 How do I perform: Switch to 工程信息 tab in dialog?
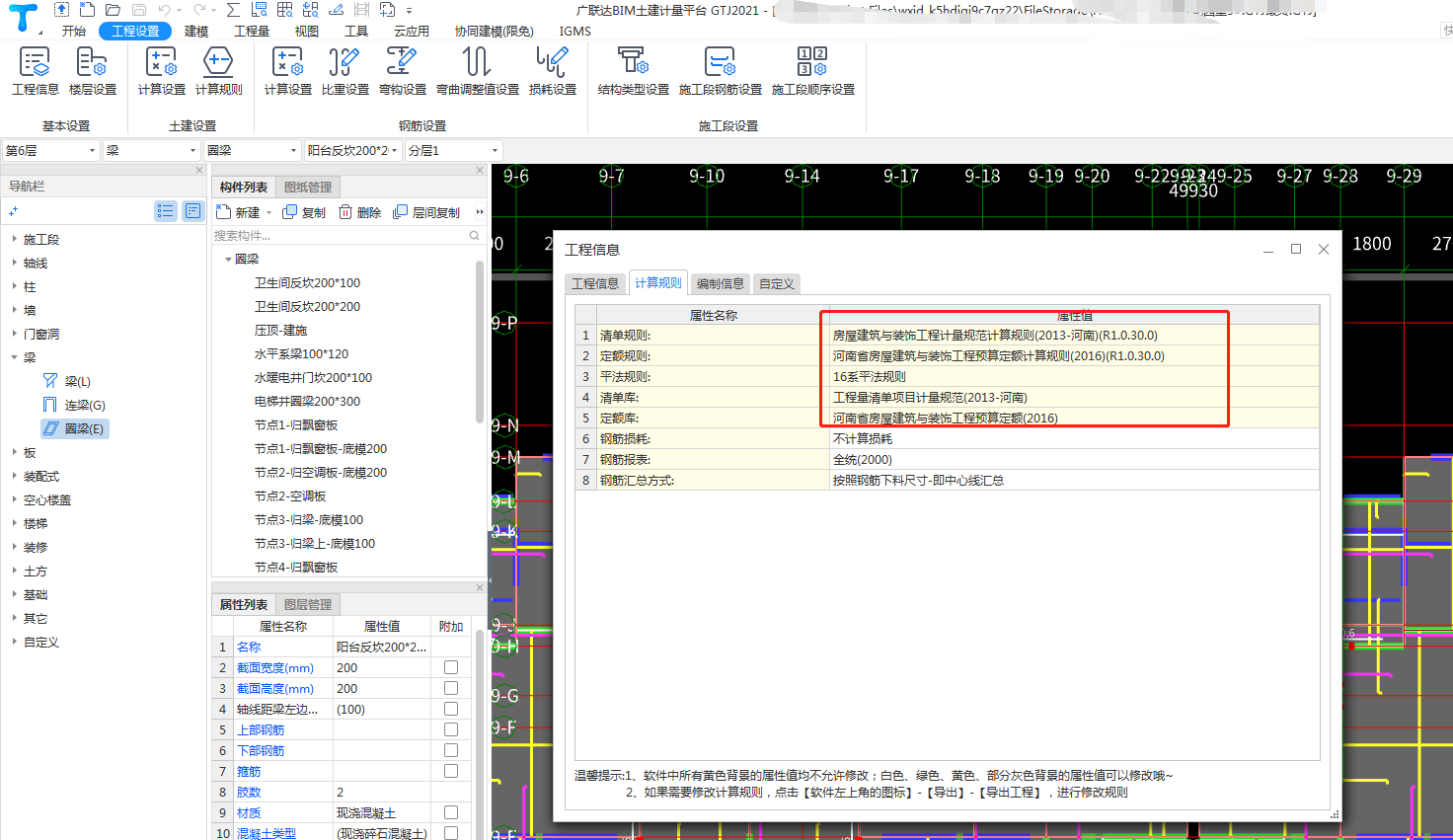(x=595, y=283)
